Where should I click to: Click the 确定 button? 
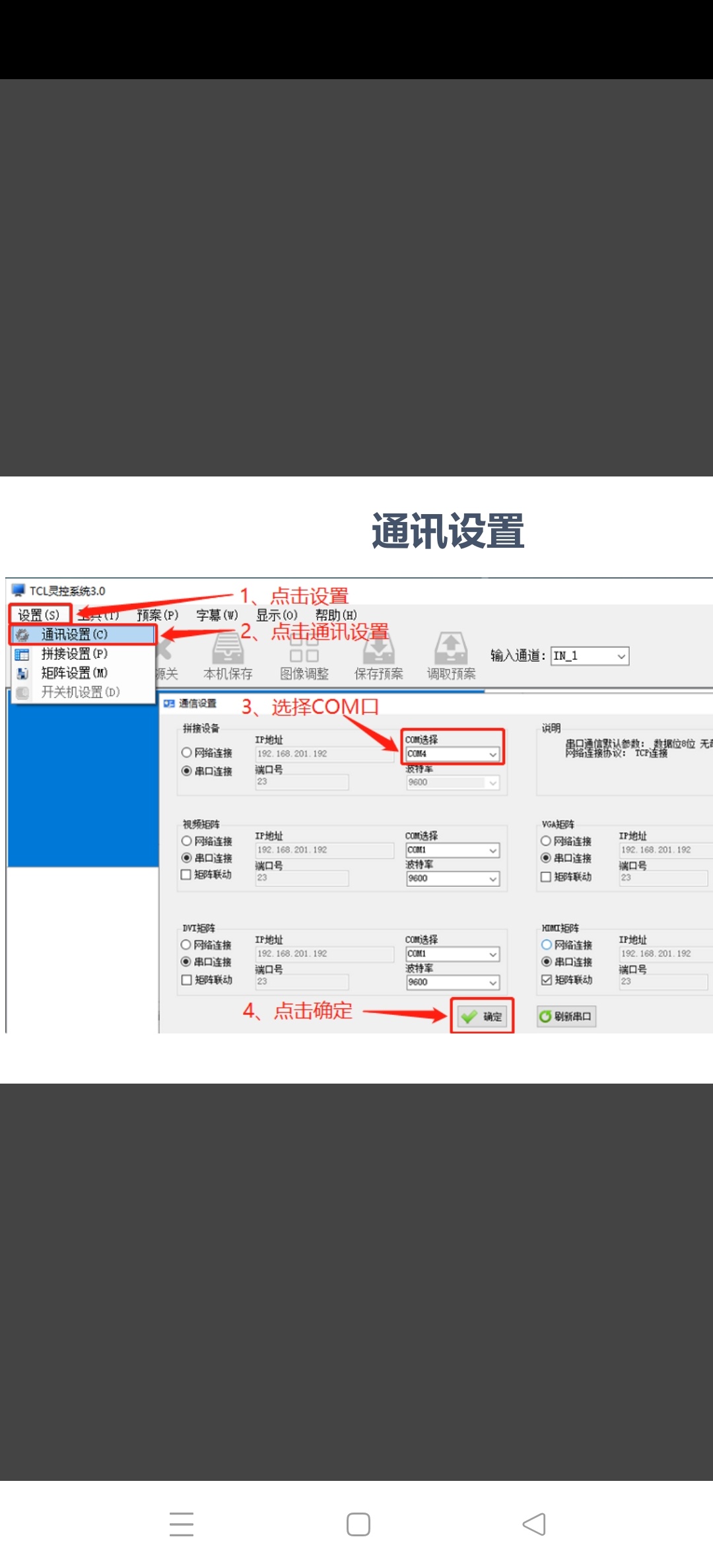(x=482, y=1016)
